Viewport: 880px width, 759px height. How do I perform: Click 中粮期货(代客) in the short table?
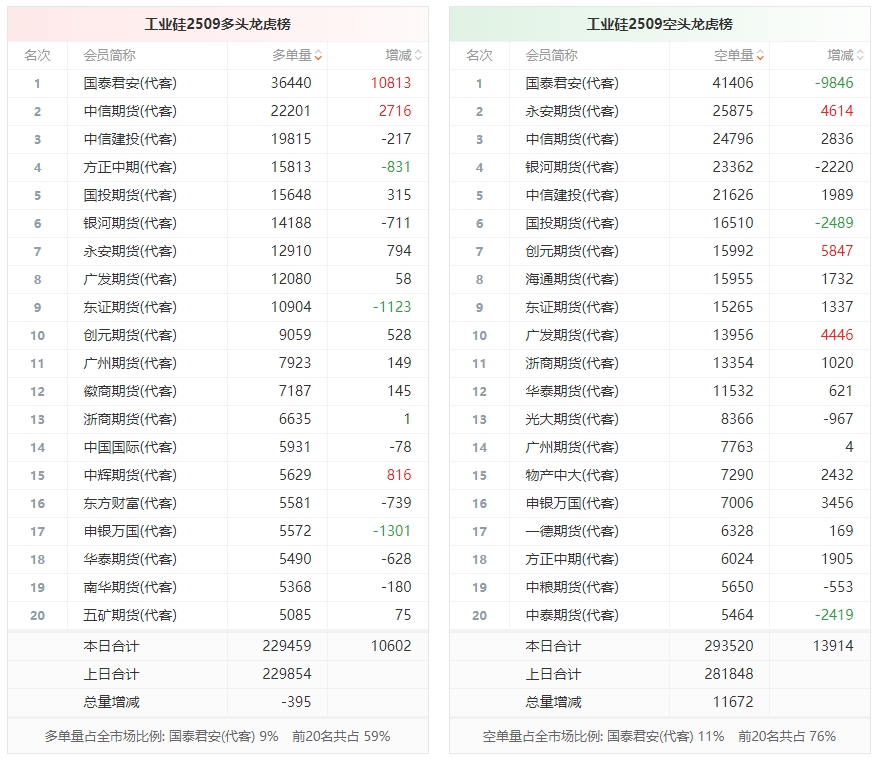coord(572,587)
